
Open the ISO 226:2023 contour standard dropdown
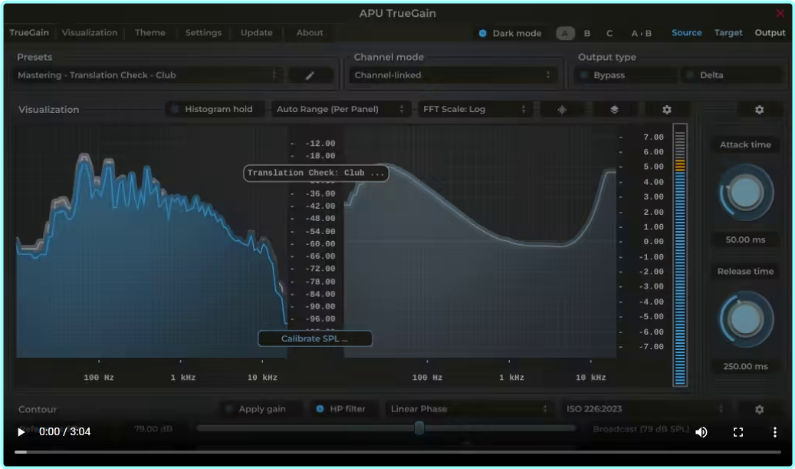pos(645,409)
